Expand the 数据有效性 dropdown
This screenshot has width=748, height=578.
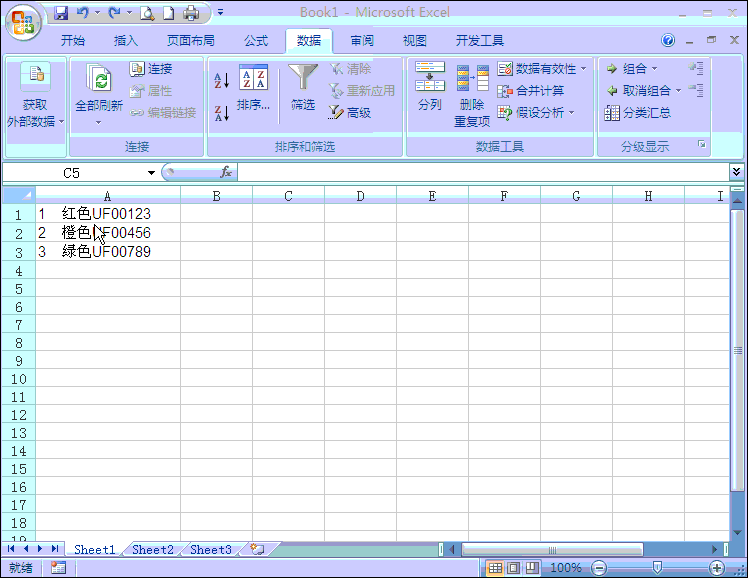(x=584, y=69)
